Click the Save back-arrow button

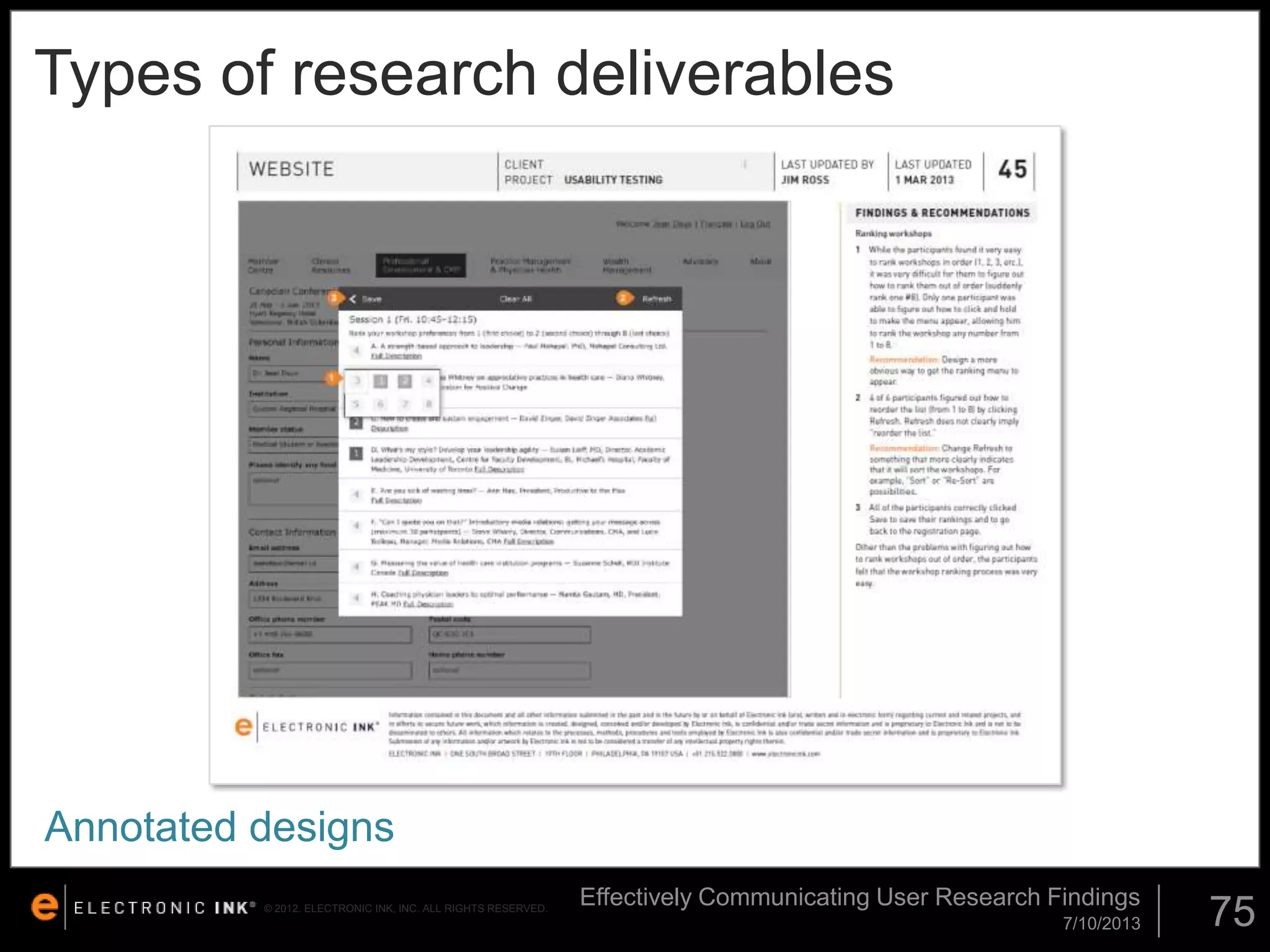(365, 299)
